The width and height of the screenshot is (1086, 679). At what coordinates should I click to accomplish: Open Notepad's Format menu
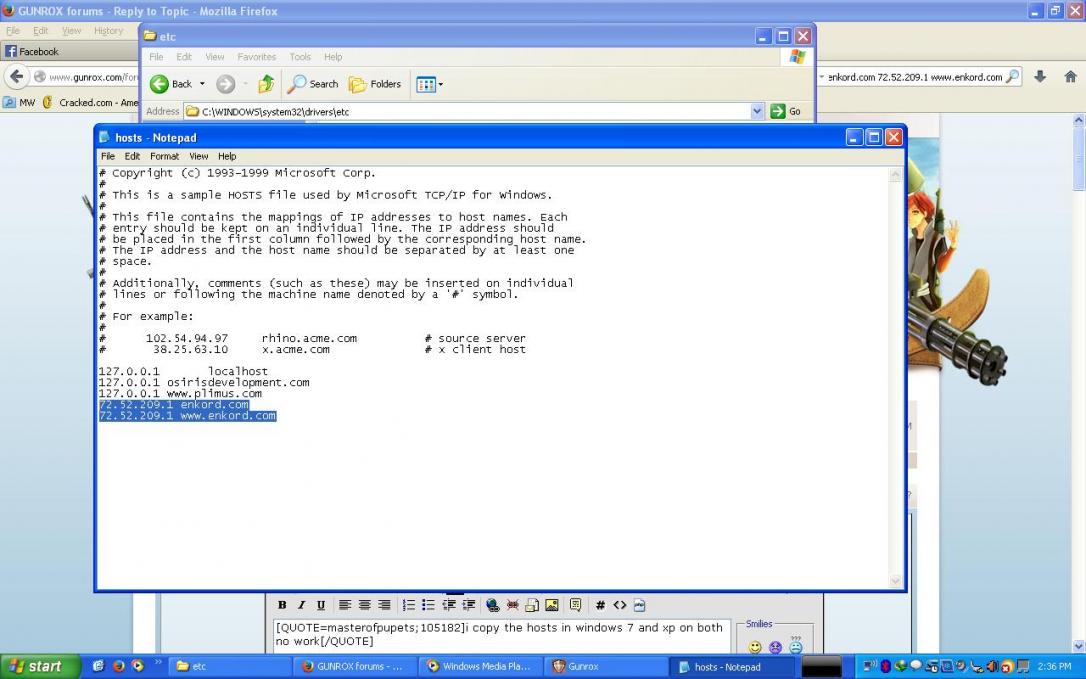click(164, 156)
